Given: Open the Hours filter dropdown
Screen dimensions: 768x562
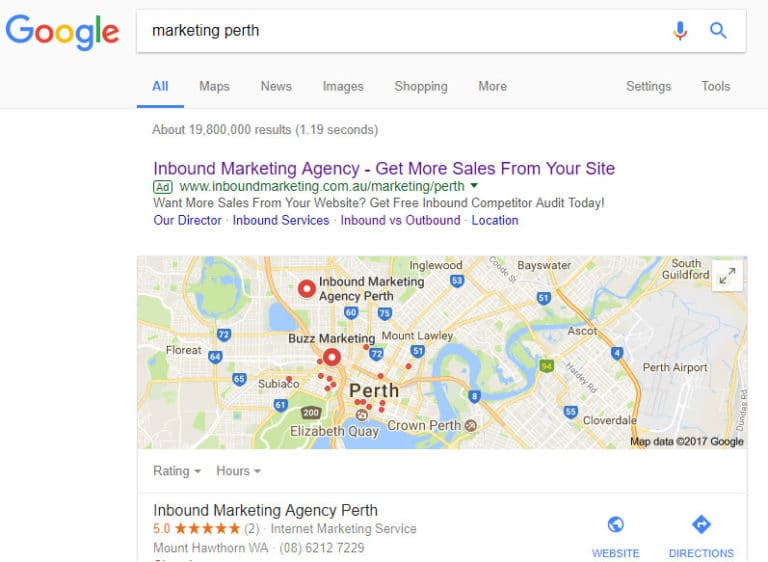Looking at the screenshot, I should coord(239,471).
